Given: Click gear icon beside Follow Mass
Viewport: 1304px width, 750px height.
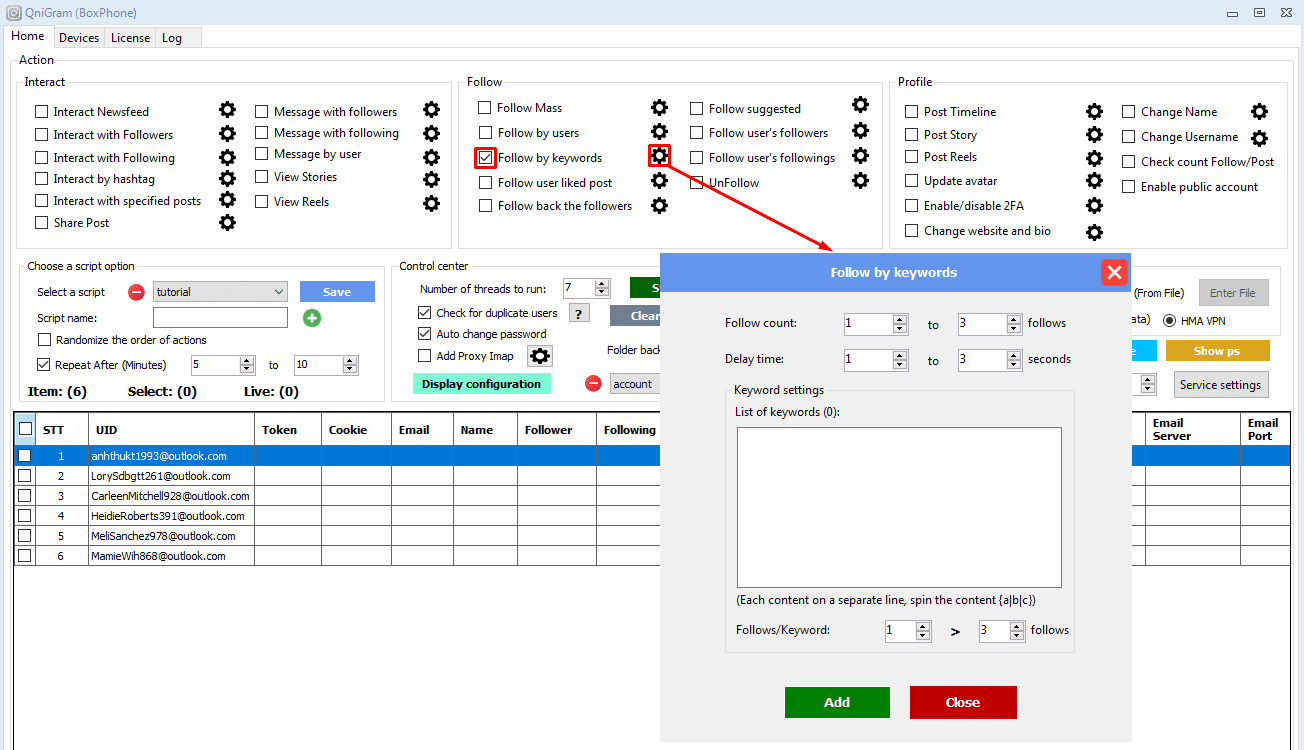Looking at the screenshot, I should click(x=659, y=108).
